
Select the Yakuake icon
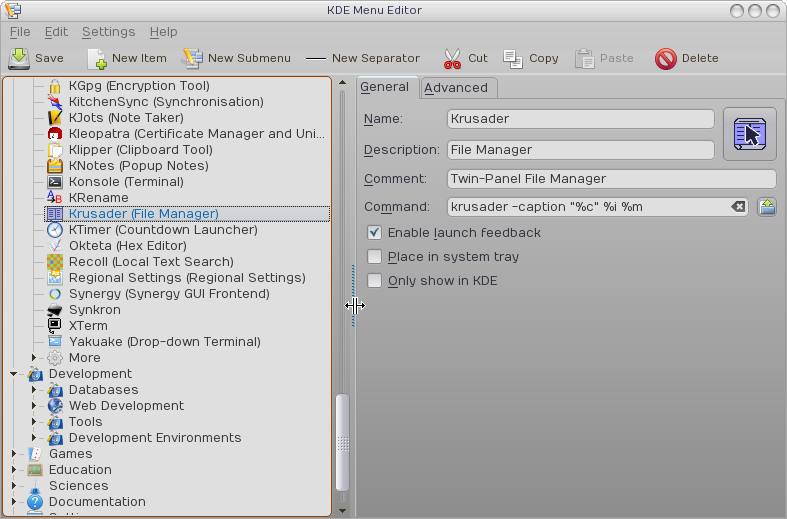pyautogui.click(x=55, y=342)
